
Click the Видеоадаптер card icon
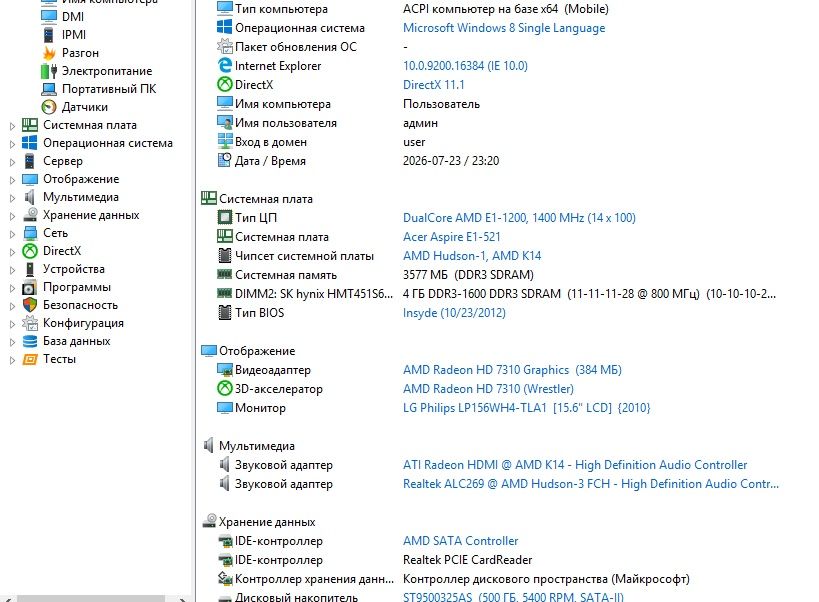pos(225,370)
